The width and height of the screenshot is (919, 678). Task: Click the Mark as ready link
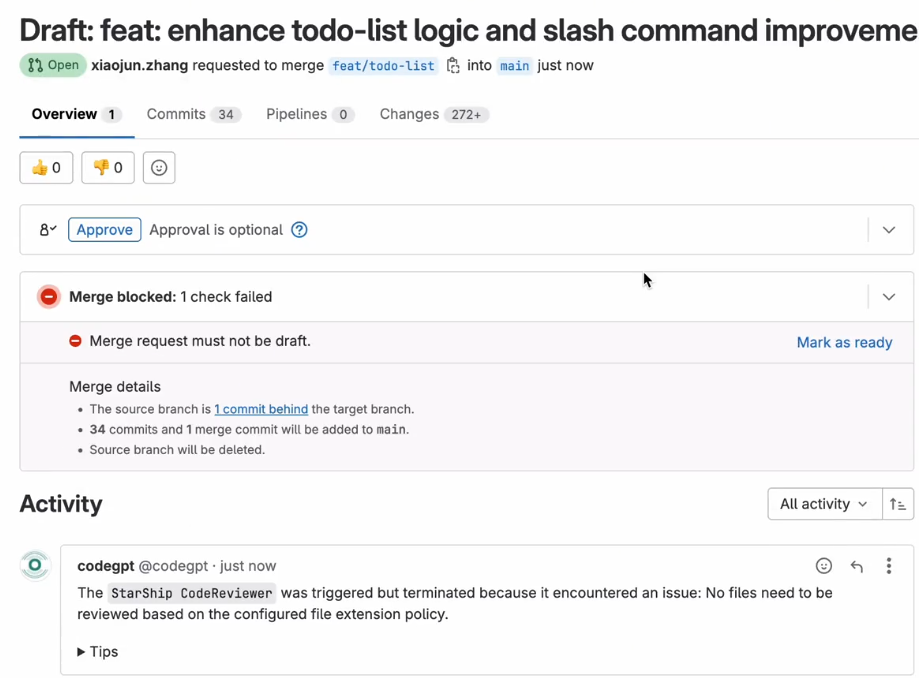pyautogui.click(x=844, y=342)
